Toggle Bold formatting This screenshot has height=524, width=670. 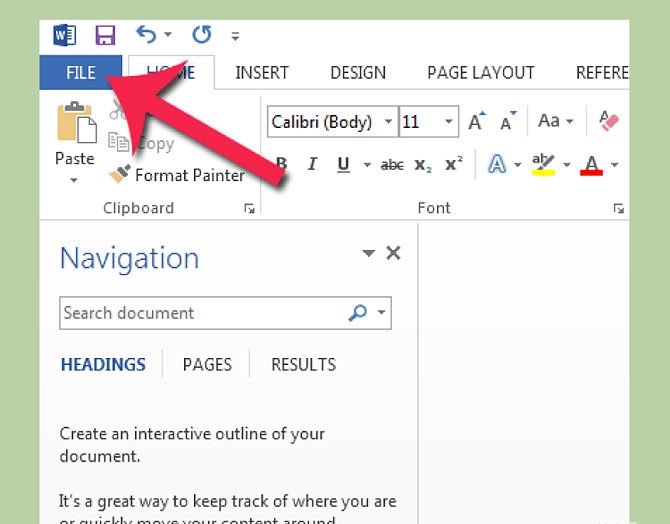click(x=282, y=165)
